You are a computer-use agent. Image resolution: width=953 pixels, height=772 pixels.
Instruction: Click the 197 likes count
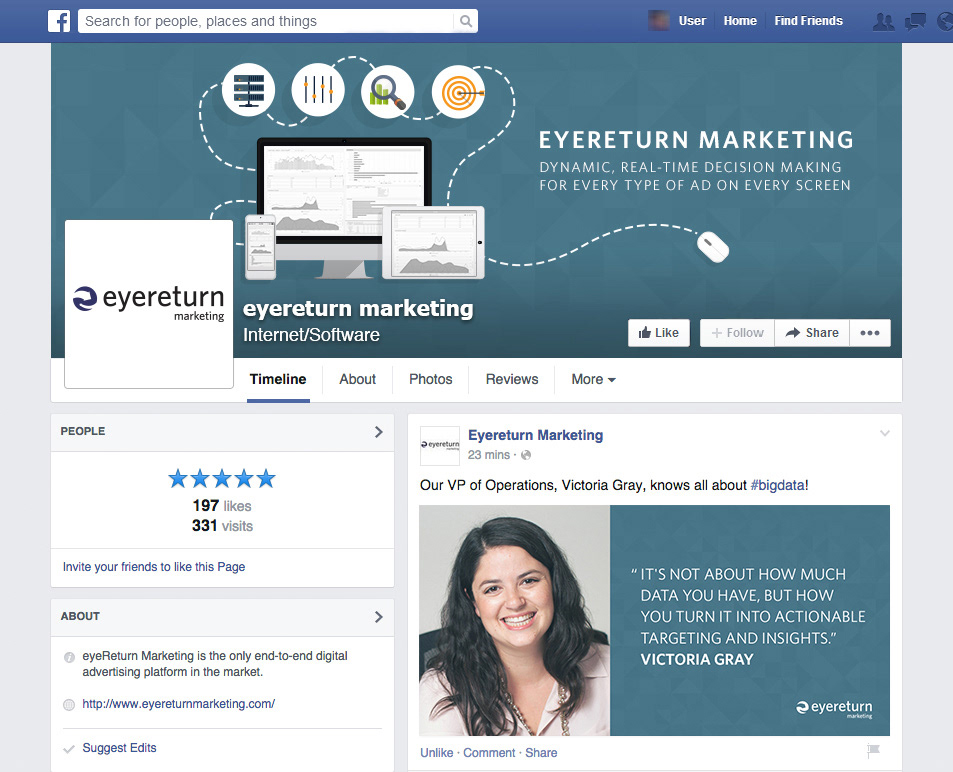pos(222,506)
